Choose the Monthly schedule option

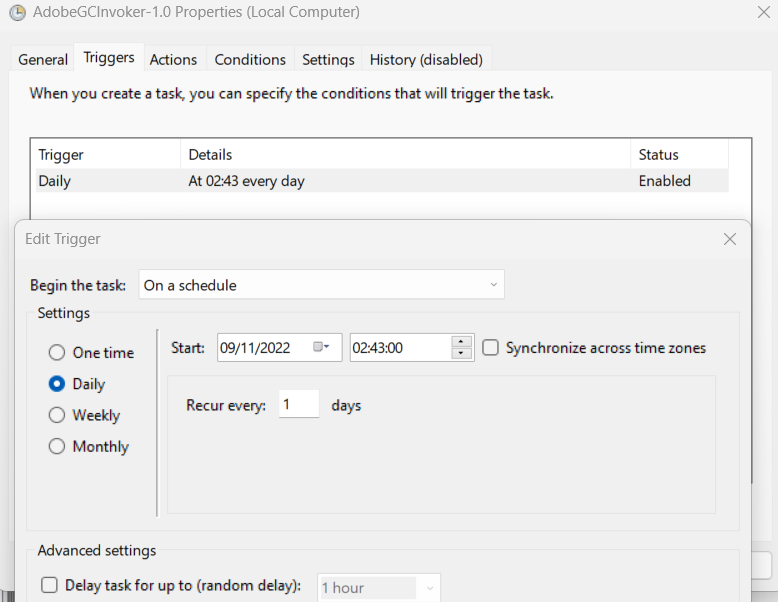[x=57, y=447]
